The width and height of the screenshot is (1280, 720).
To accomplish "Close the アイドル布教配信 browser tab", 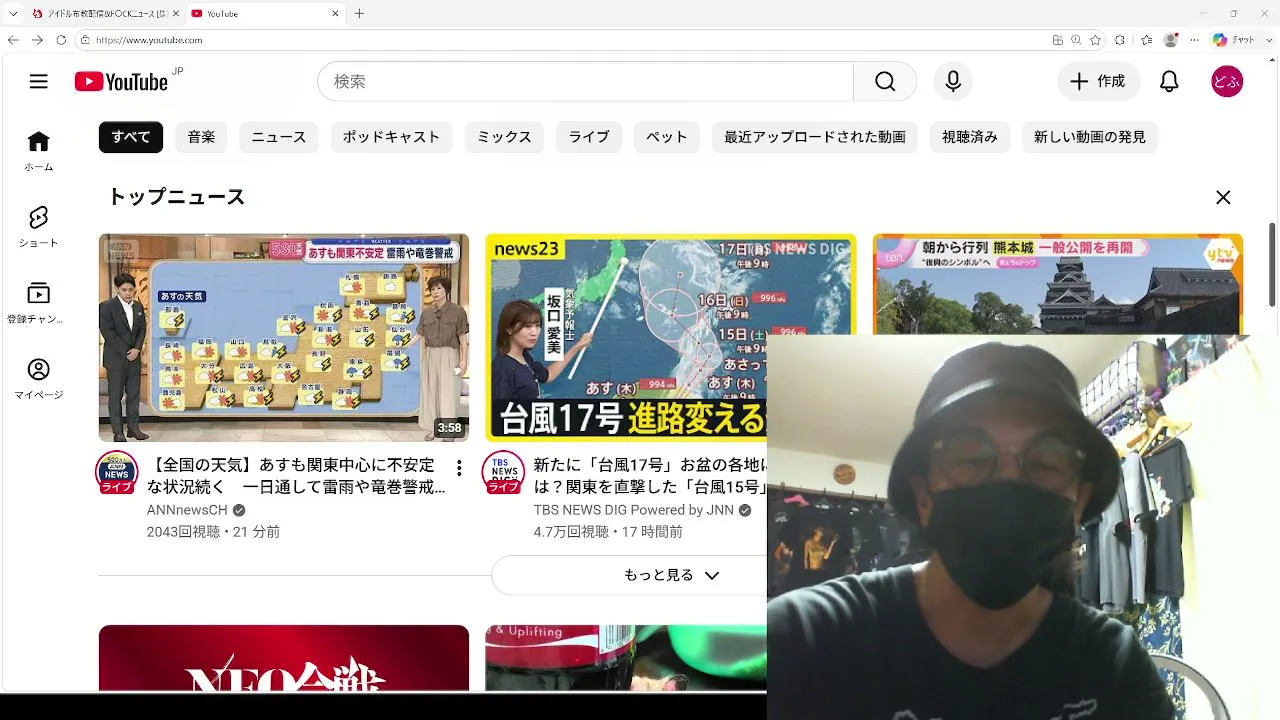I will pos(175,14).
